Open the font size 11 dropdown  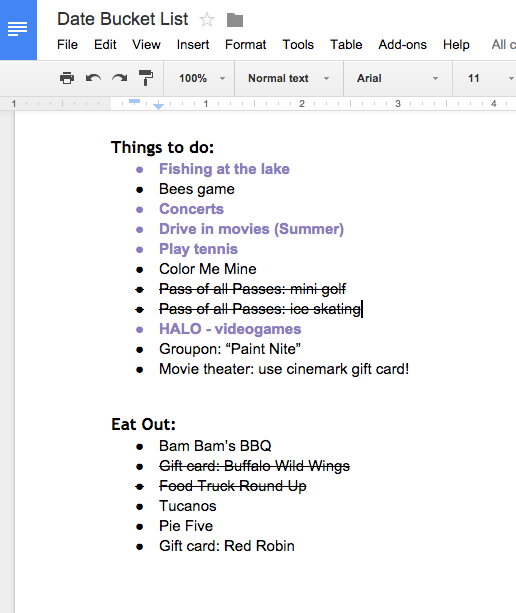pyautogui.click(x=491, y=78)
